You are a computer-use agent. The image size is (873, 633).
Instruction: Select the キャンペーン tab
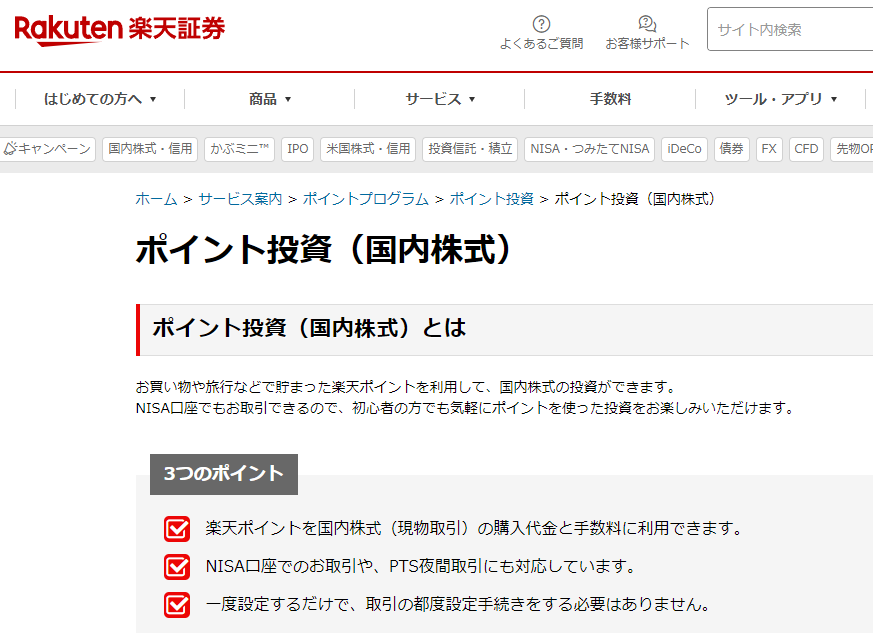coord(48,149)
